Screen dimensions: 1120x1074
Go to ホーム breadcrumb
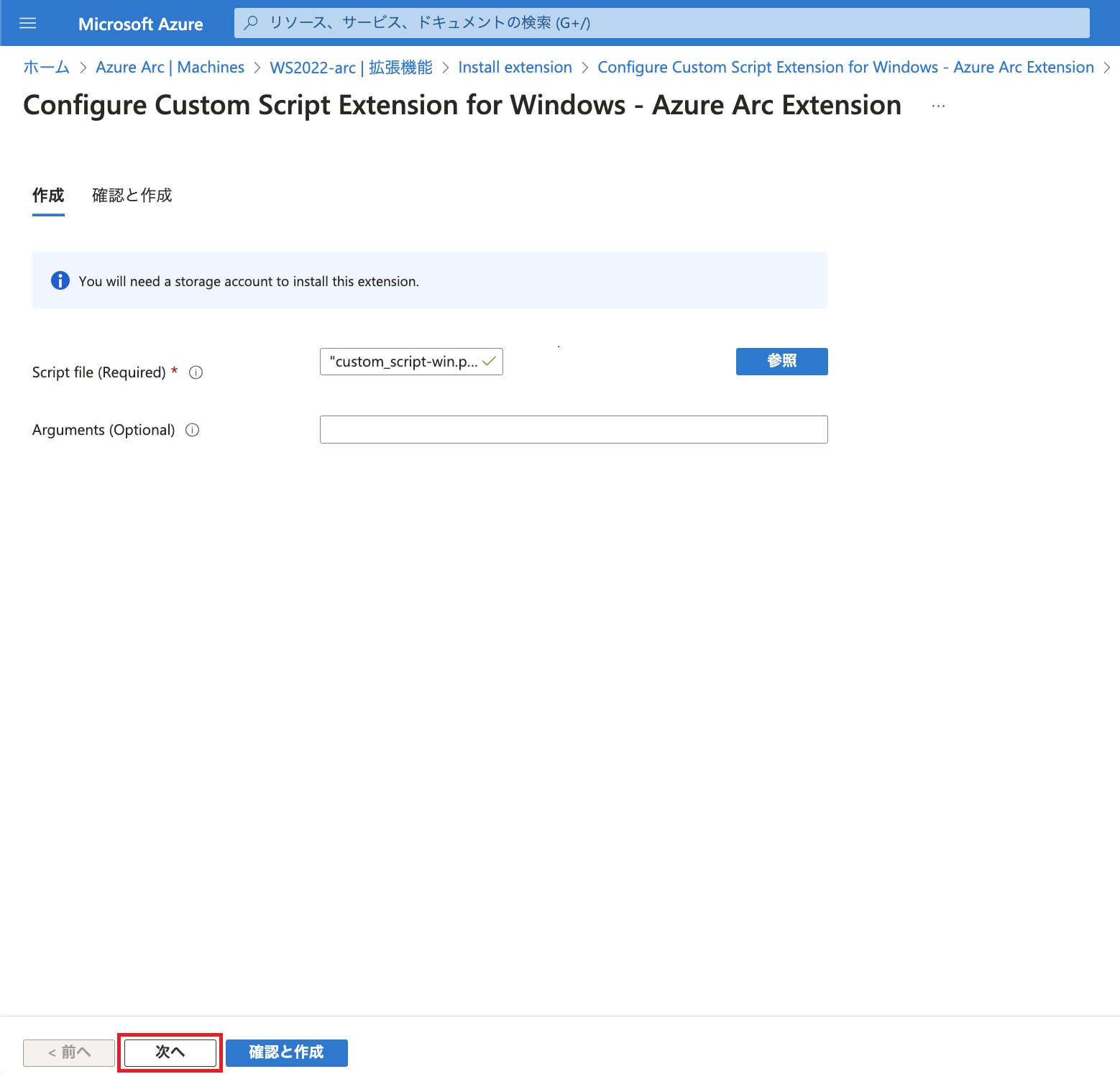[47, 67]
